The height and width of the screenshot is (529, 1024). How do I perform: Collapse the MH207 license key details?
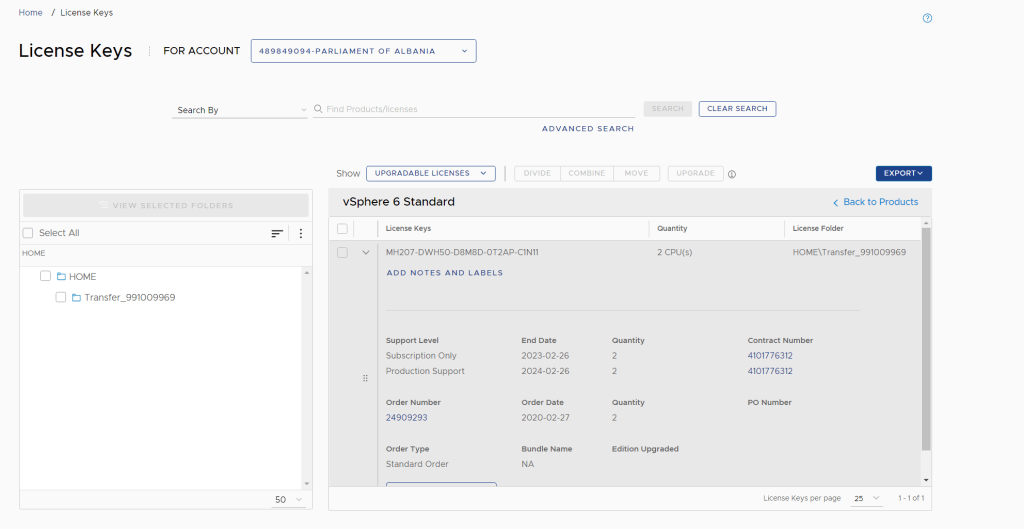(366, 253)
